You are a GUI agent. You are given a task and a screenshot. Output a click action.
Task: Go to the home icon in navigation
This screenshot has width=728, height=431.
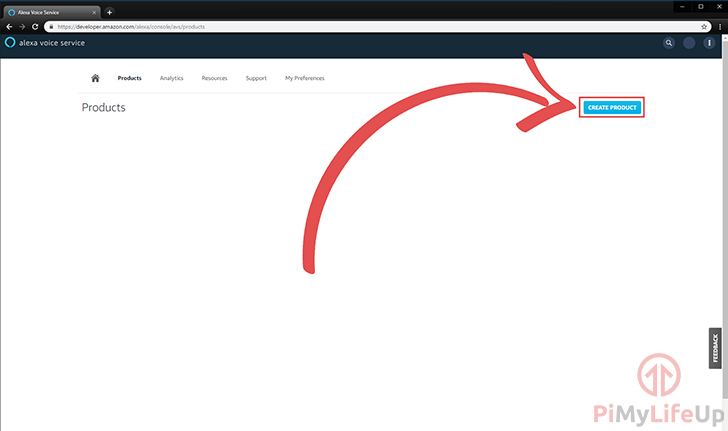tap(95, 78)
